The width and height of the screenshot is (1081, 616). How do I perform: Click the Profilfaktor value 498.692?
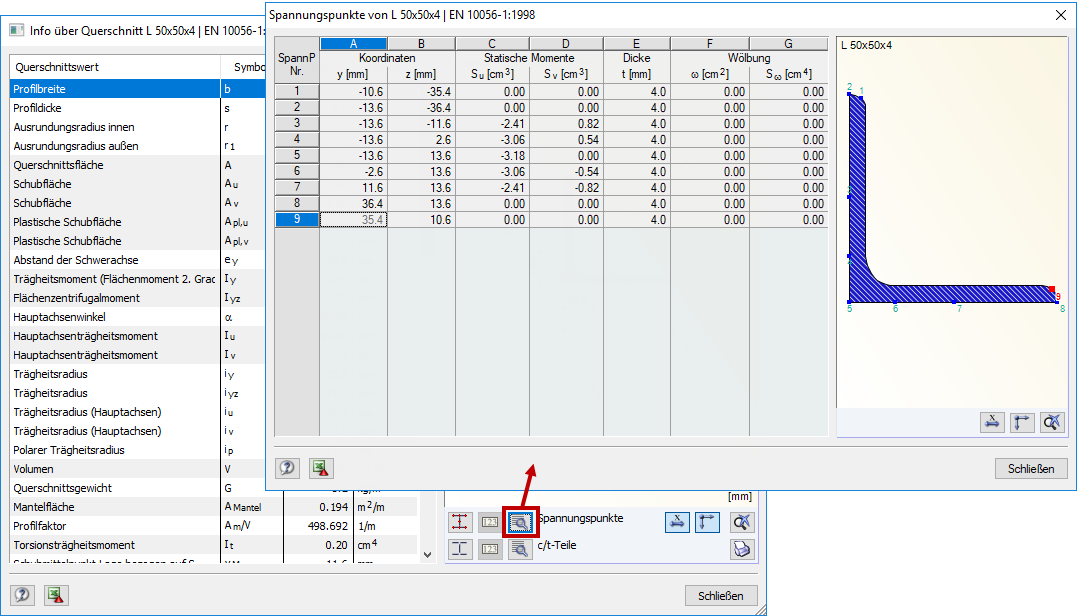pyautogui.click(x=318, y=526)
